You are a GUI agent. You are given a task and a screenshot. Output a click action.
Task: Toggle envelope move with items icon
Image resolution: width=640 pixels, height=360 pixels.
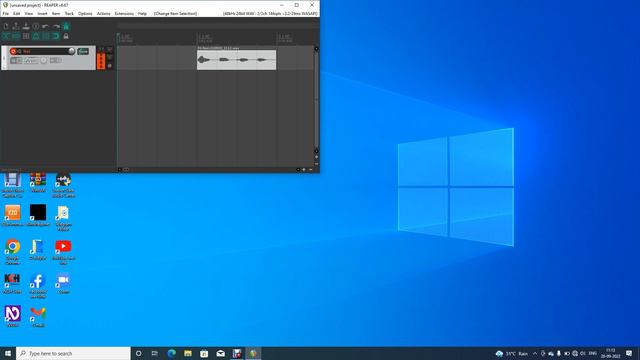pyautogui.click(x=36, y=36)
